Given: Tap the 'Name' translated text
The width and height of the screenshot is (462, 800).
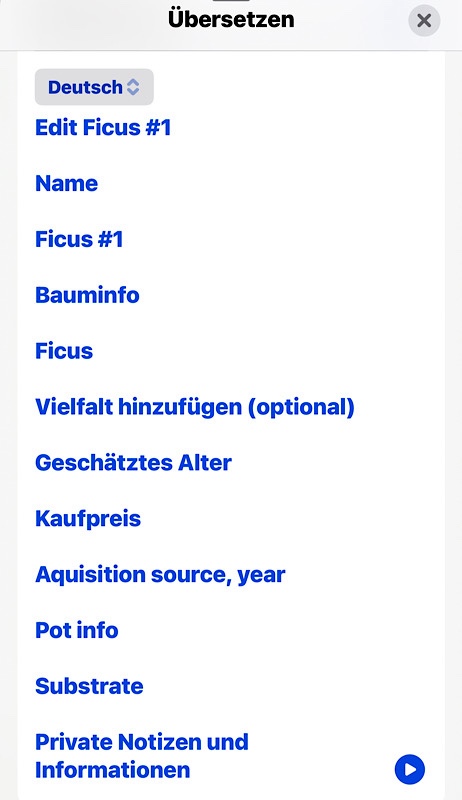Looking at the screenshot, I should pyautogui.click(x=66, y=183).
